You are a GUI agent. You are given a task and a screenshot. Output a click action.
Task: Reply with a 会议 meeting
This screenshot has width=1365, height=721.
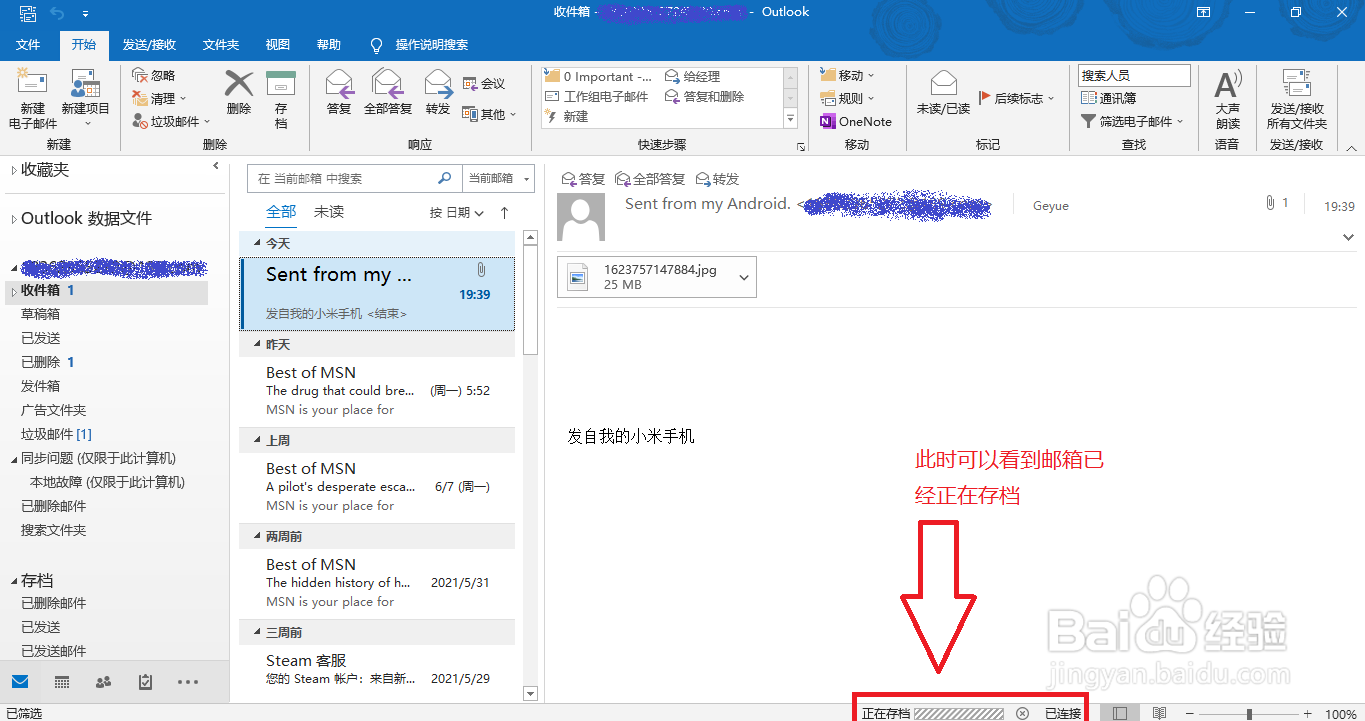[484, 84]
